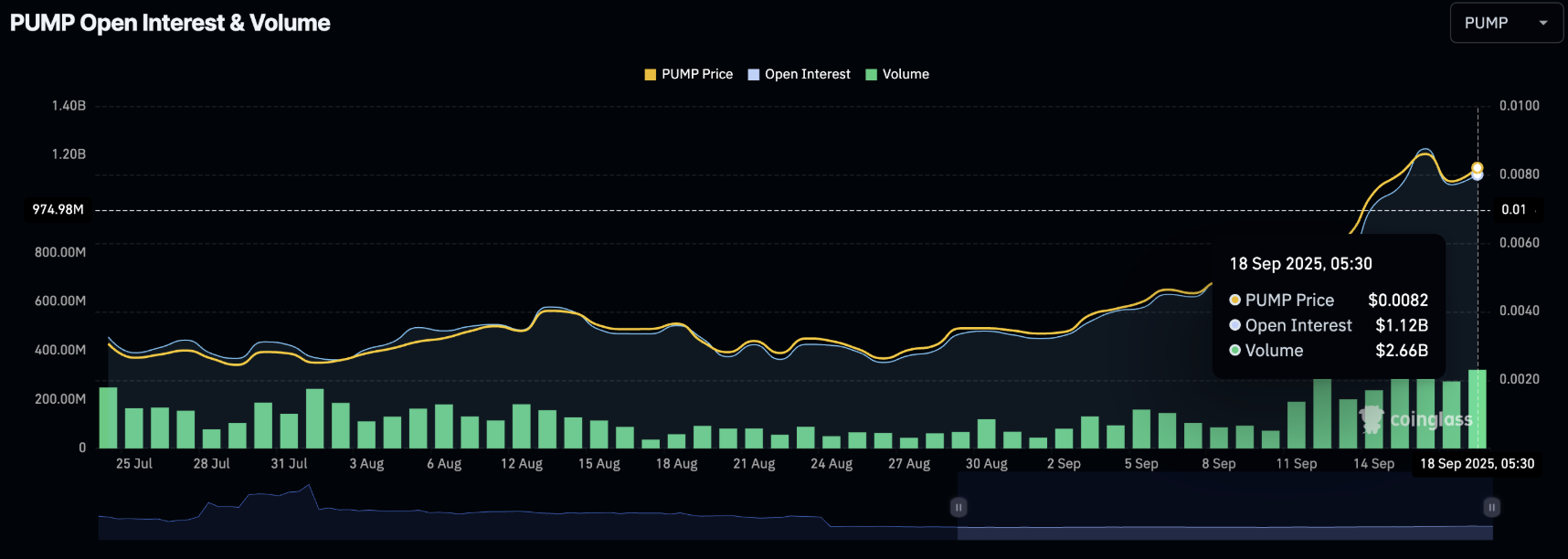1568x559 pixels.
Task: Toggle Volume series legend label
Action: [905, 74]
